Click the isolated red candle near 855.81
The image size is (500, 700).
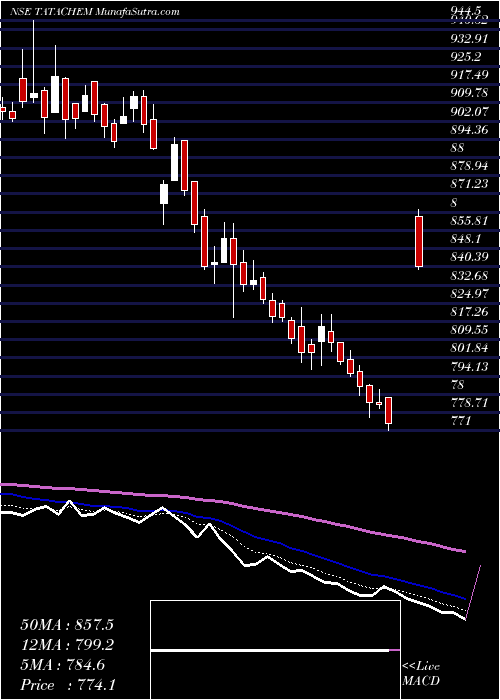click(x=419, y=241)
